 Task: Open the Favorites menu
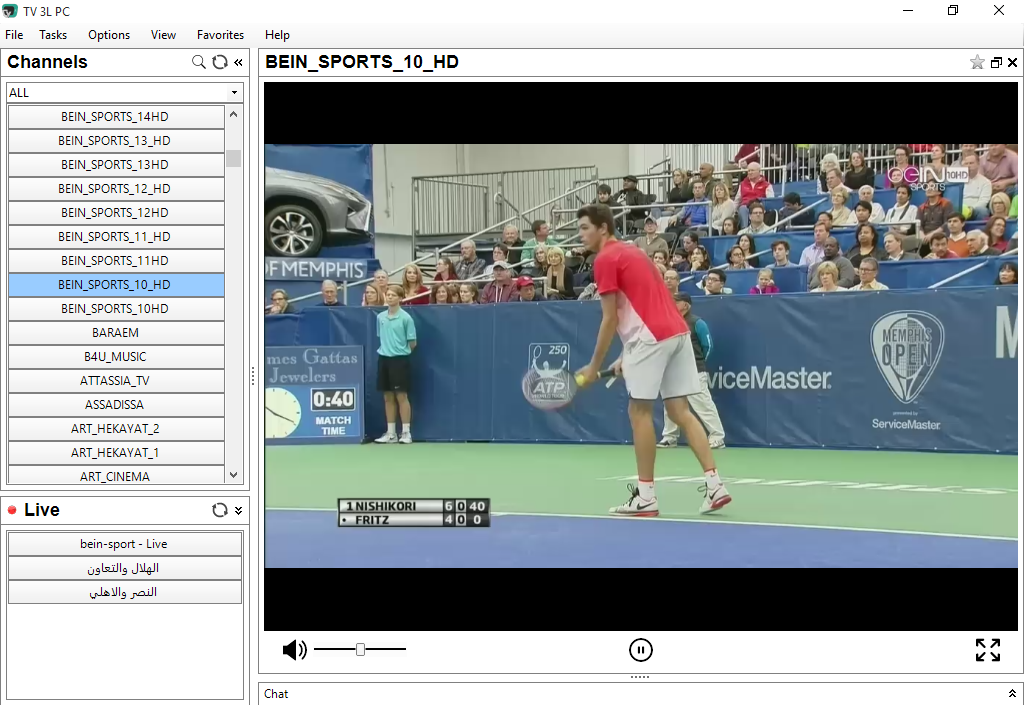click(x=221, y=35)
